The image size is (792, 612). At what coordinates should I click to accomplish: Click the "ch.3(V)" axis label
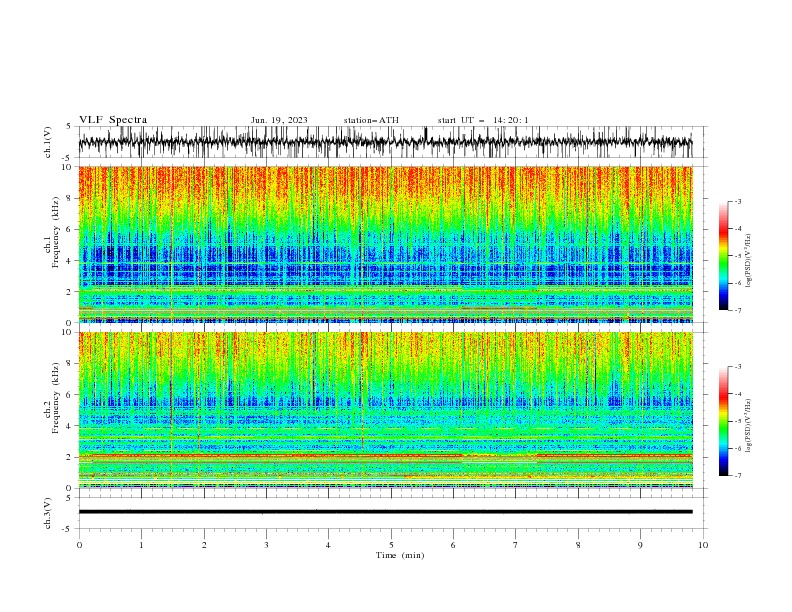click(x=48, y=513)
